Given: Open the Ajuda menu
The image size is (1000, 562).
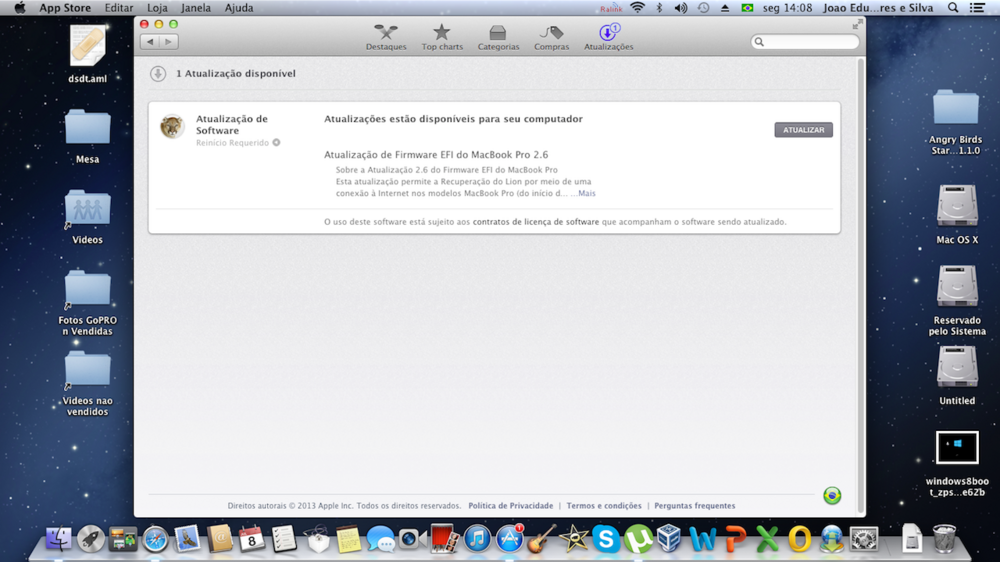Looking at the screenshot, I should click(x=239, y=8).
